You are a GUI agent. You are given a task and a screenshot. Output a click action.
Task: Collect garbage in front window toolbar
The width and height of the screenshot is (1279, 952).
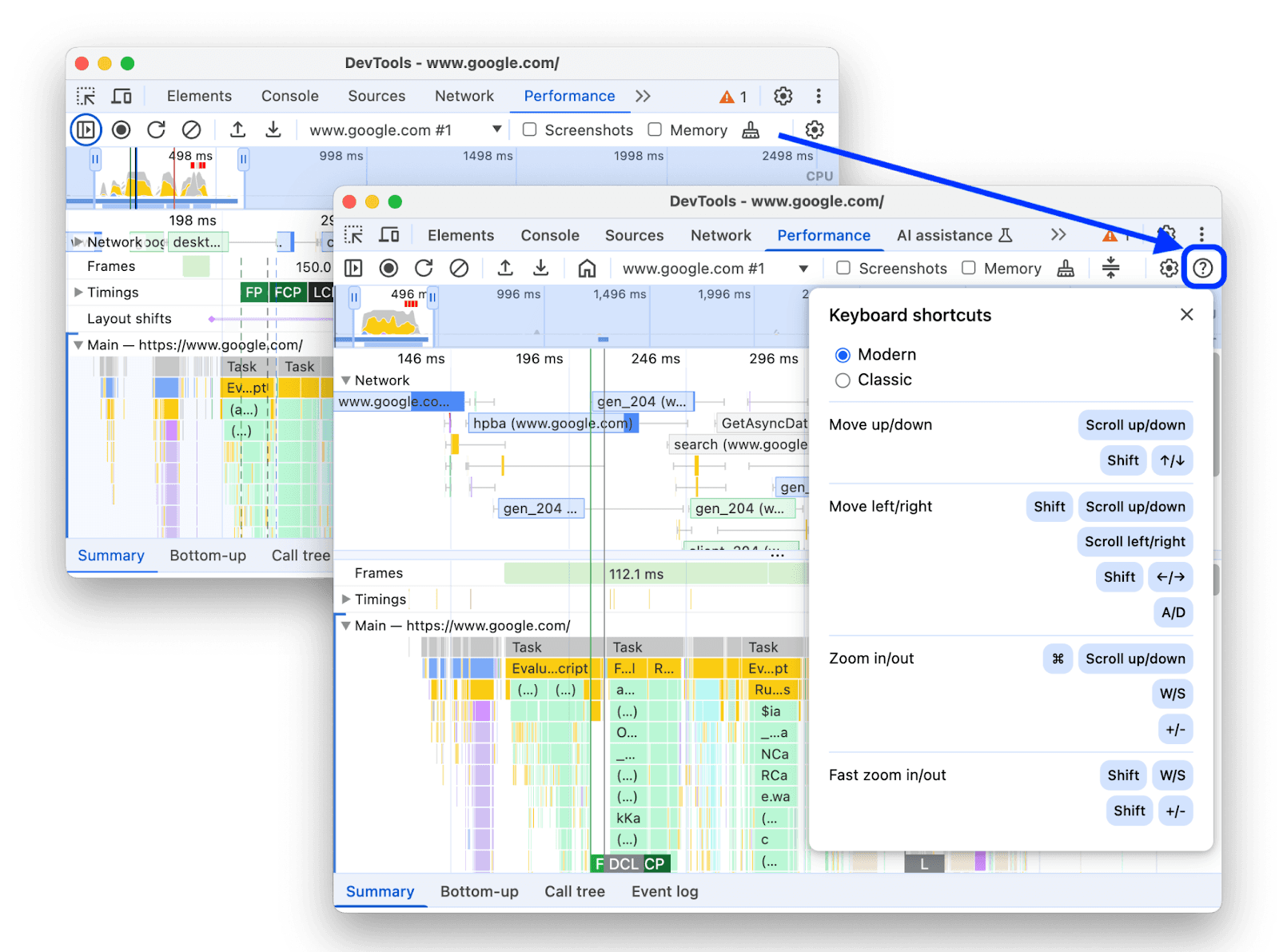1066,268
